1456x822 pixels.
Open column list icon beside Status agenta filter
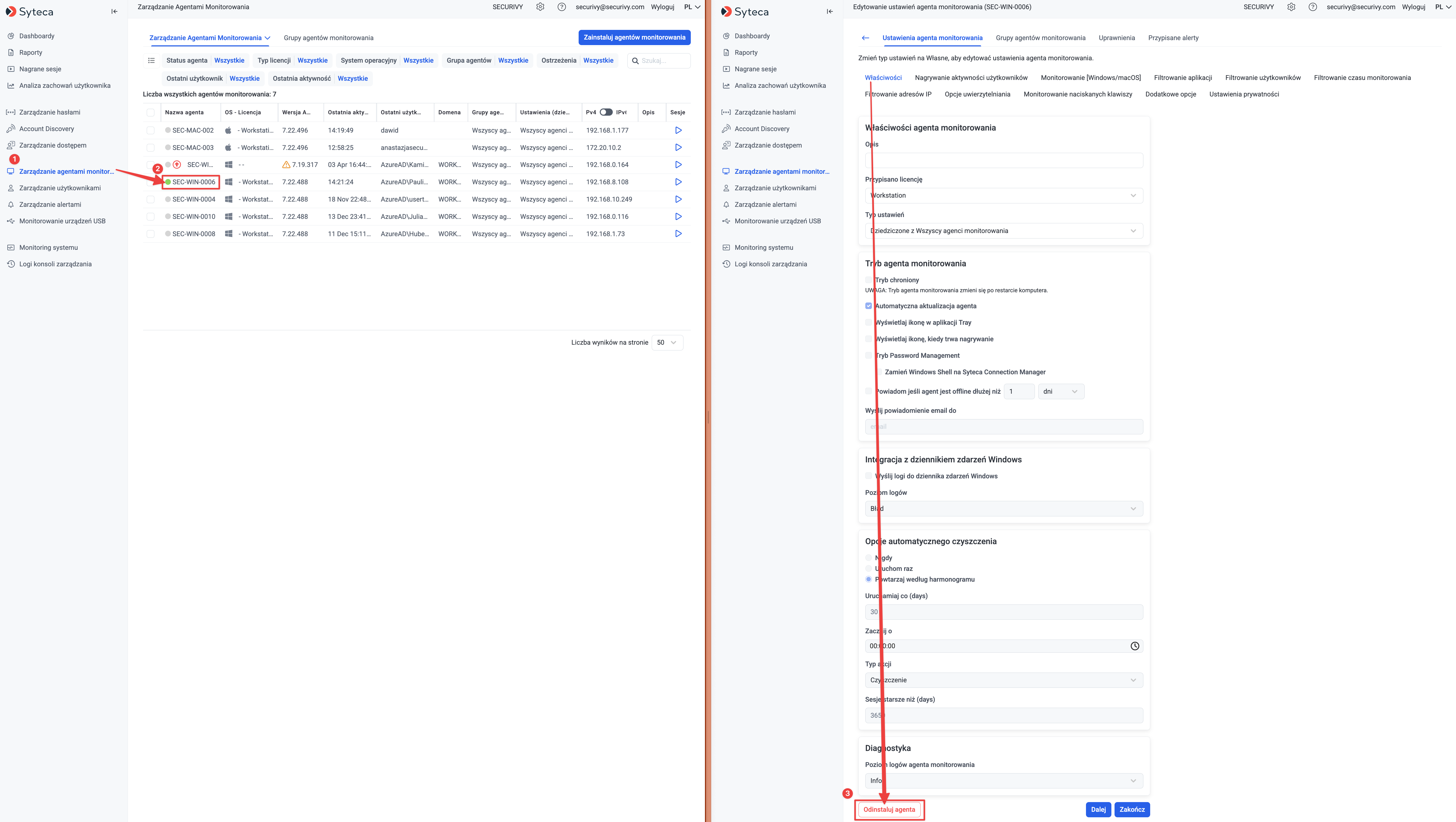[151, 61]
